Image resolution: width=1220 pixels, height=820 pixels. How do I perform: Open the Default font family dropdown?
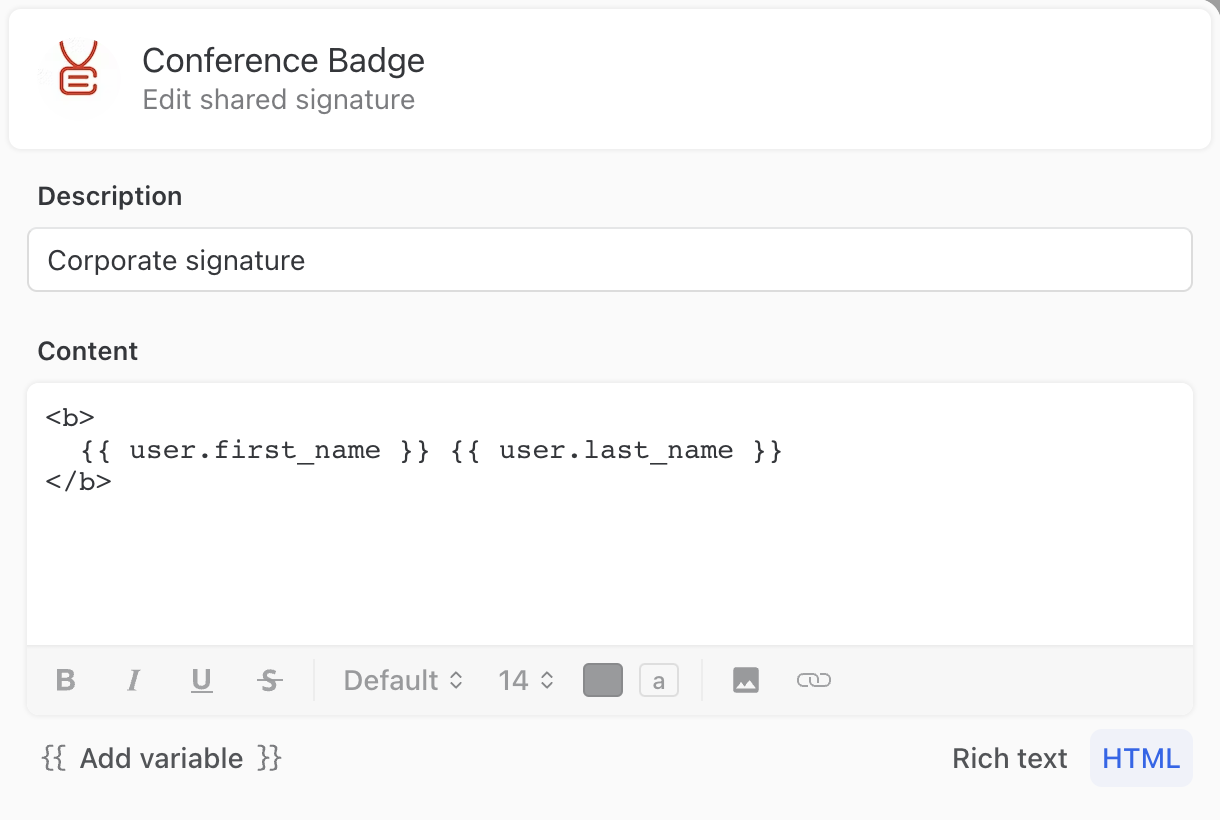400,680
